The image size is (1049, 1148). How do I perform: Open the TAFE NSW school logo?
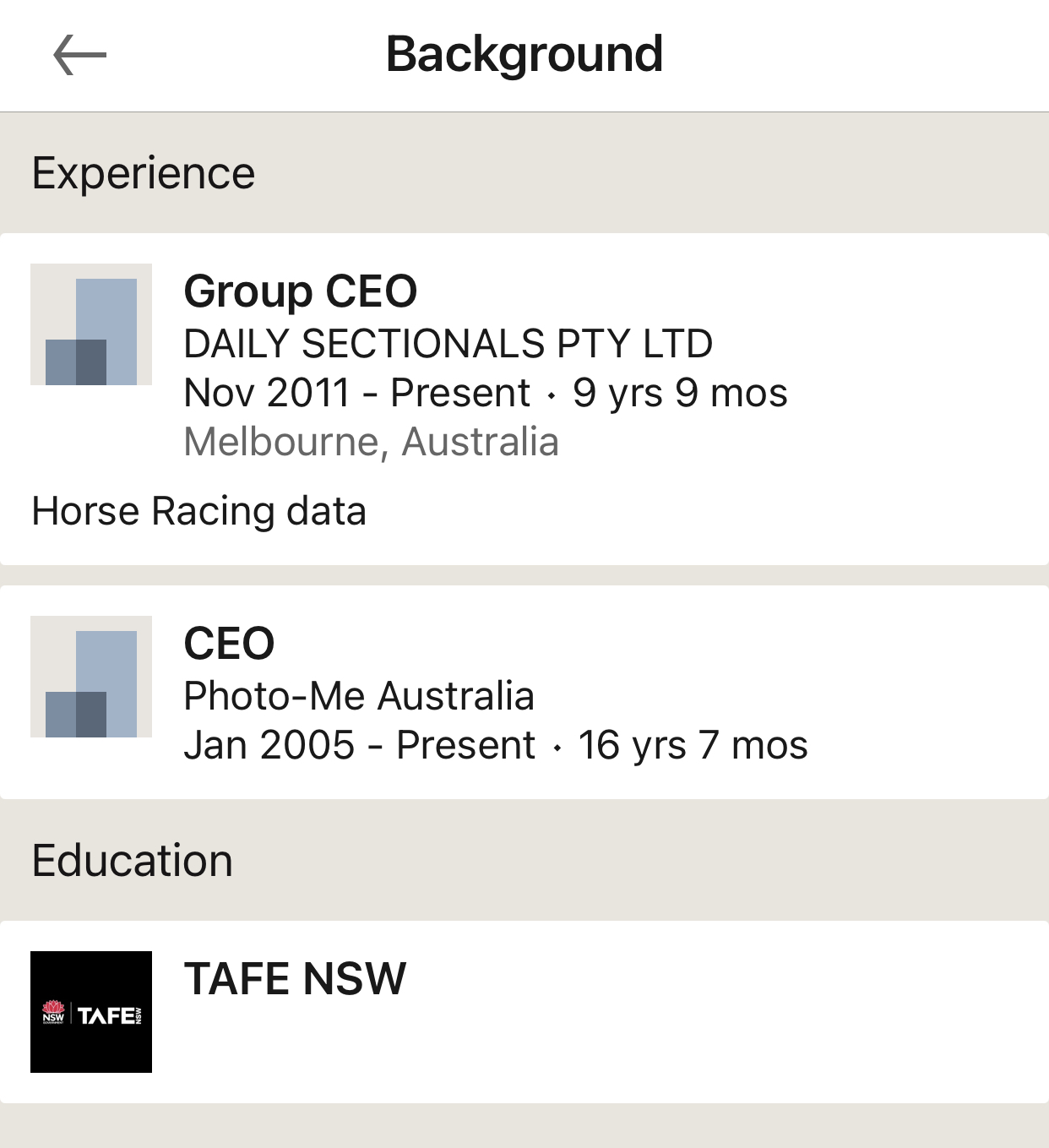pyautogui.click(x=91, y=1012)
